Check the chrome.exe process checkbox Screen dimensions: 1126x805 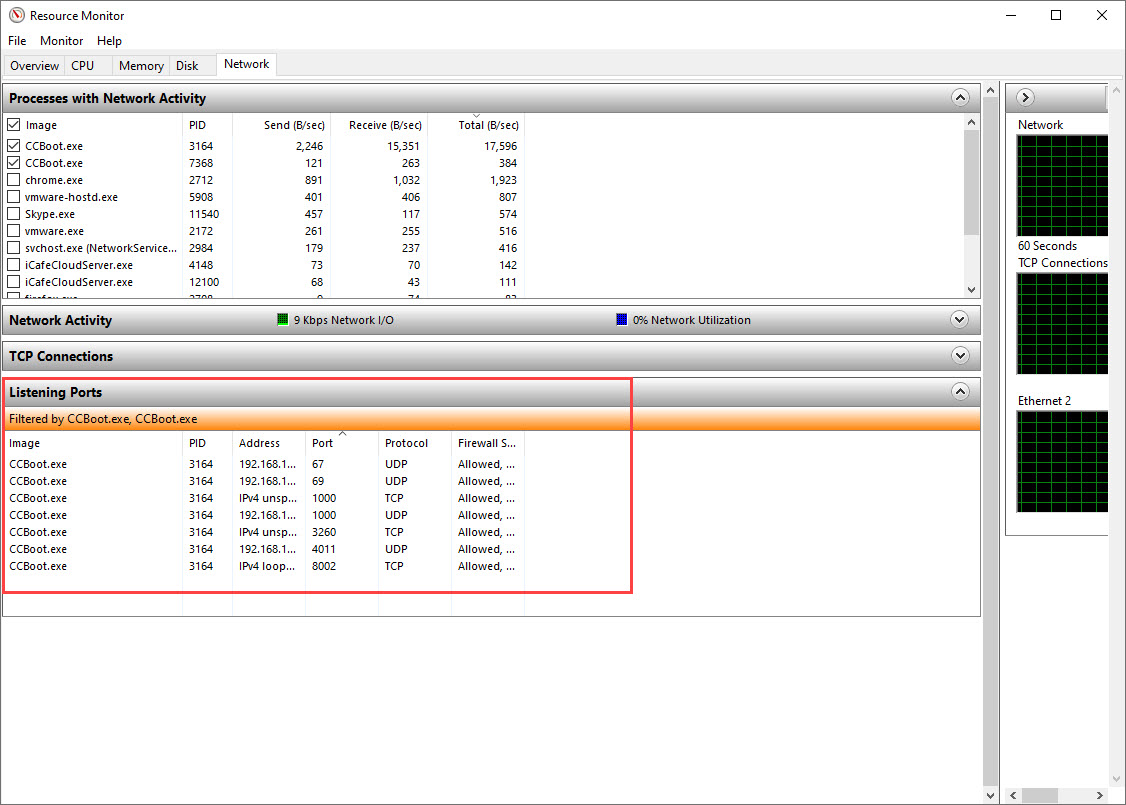coord(14,180)
